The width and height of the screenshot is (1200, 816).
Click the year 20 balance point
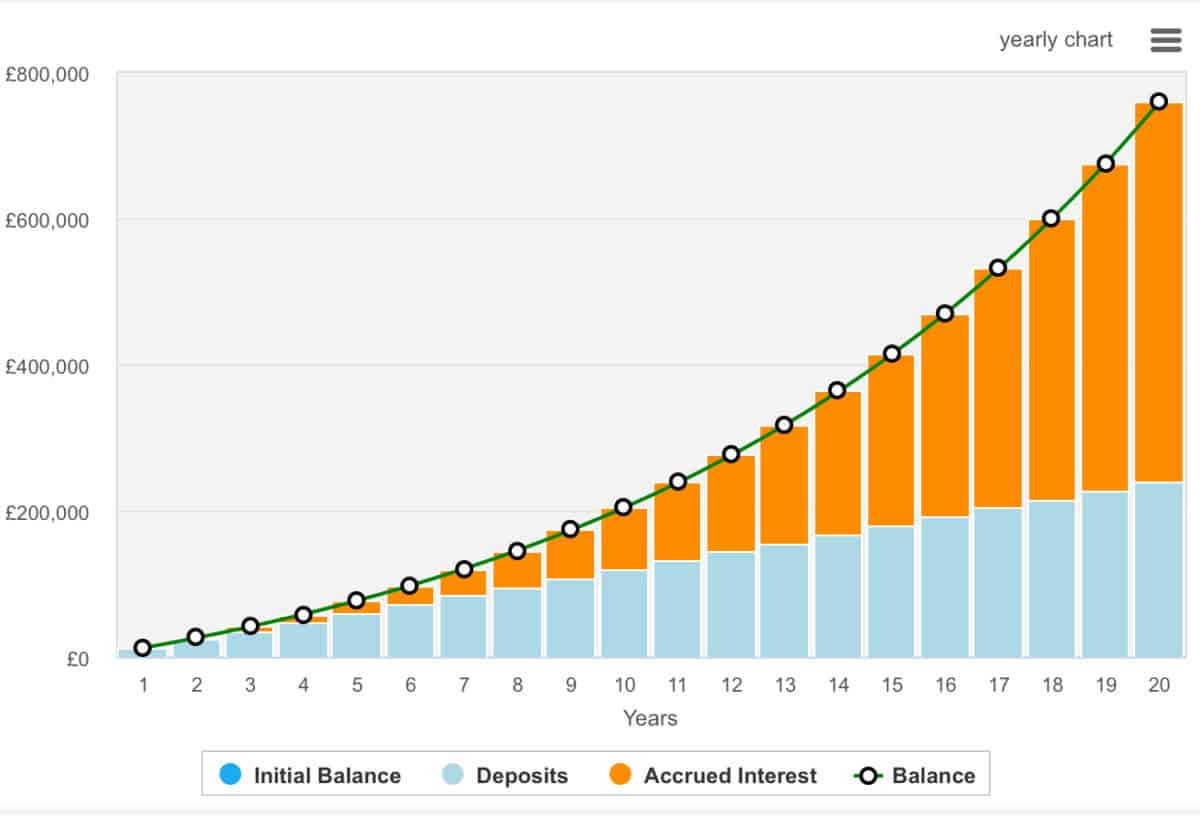tap(1159, 101)
